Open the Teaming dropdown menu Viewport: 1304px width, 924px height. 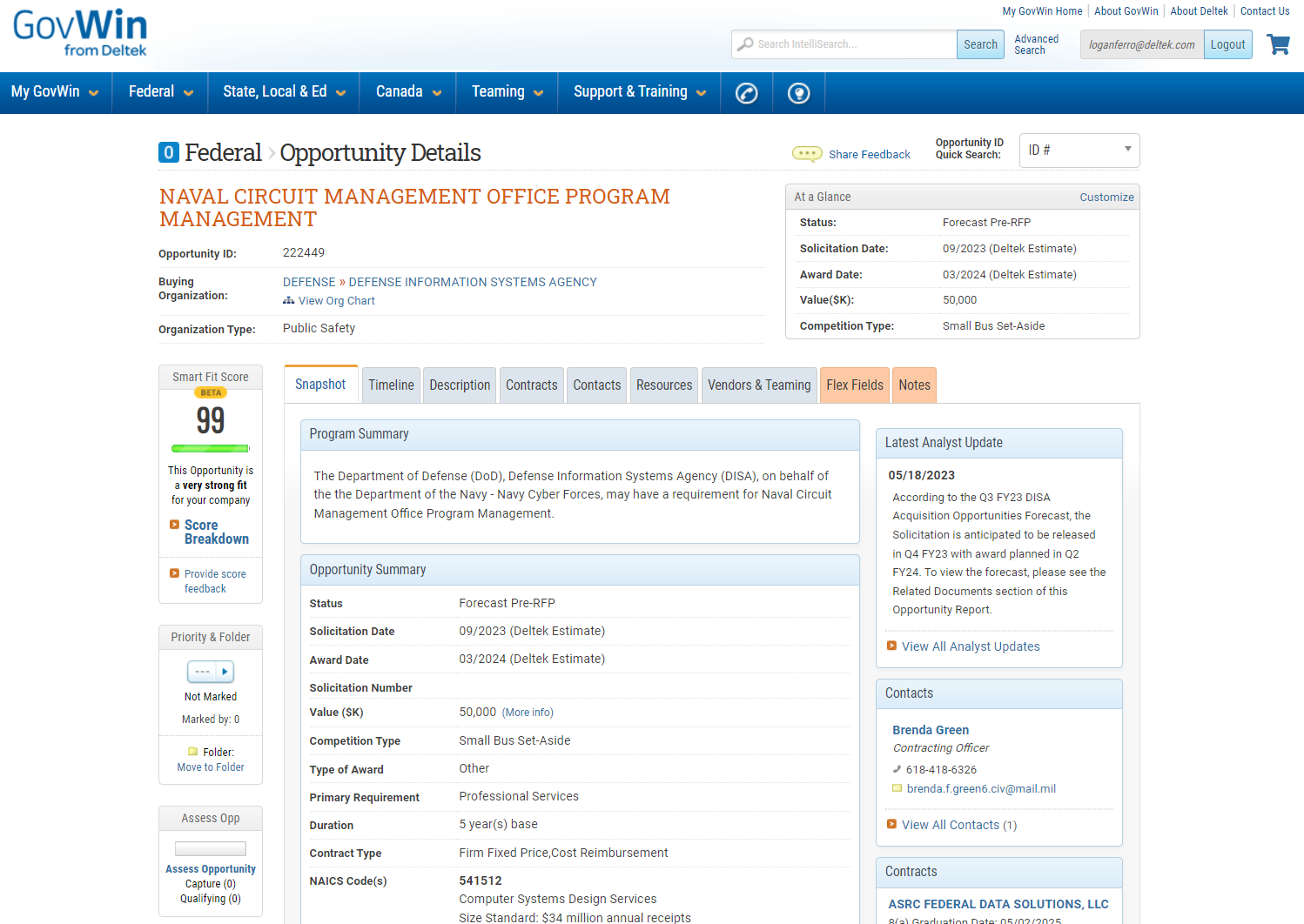tap(507, 92)
